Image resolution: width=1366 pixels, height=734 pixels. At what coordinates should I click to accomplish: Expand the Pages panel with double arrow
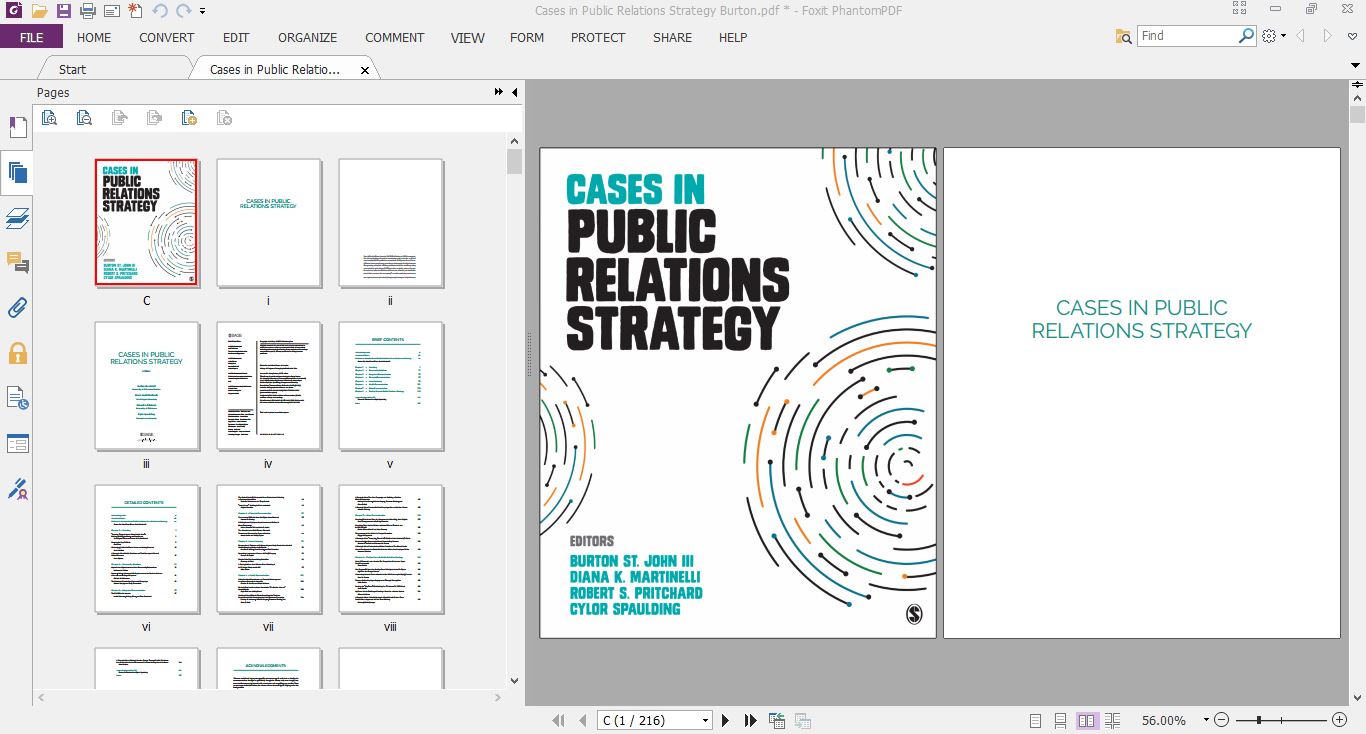499,92
